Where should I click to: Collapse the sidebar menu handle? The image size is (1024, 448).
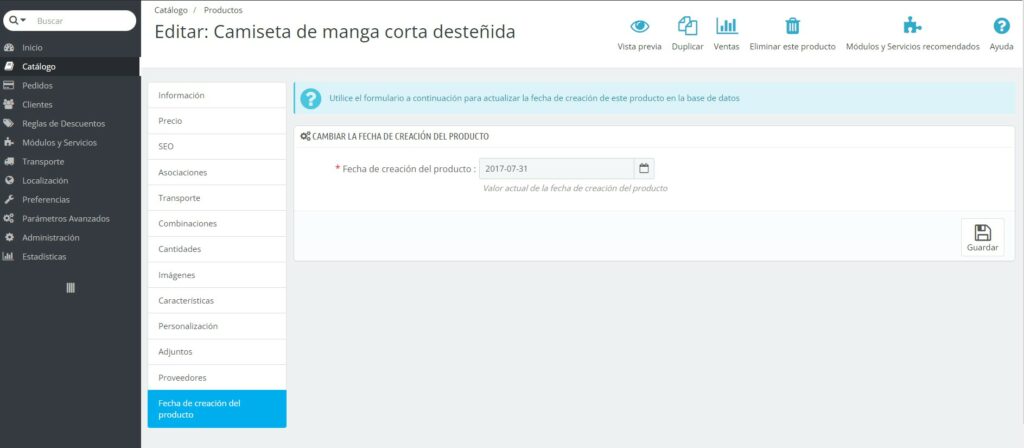tap(70, 288)
